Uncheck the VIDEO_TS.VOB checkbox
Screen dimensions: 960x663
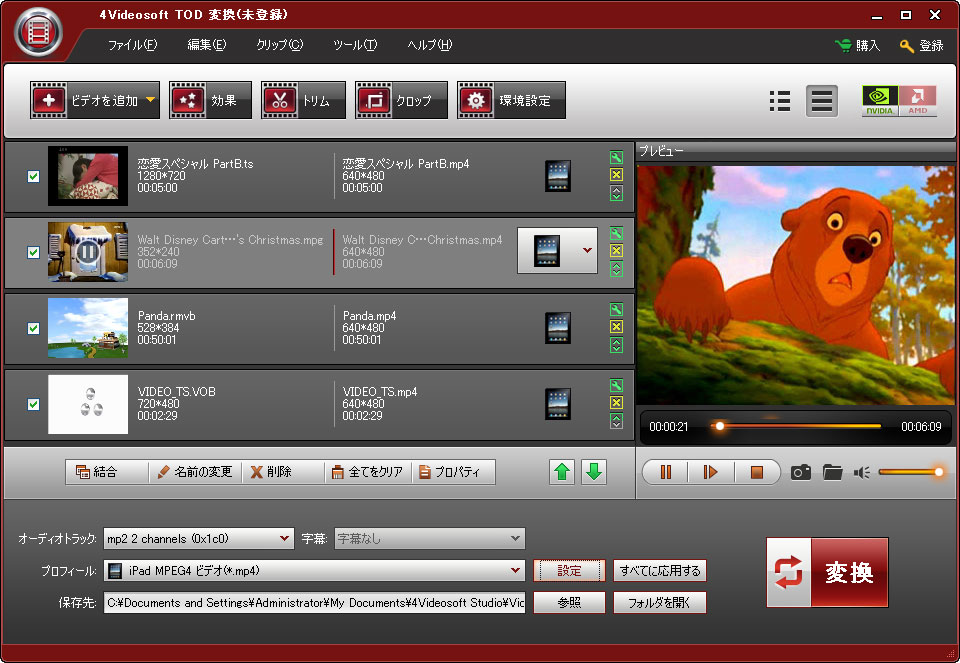tap(33, 404)
